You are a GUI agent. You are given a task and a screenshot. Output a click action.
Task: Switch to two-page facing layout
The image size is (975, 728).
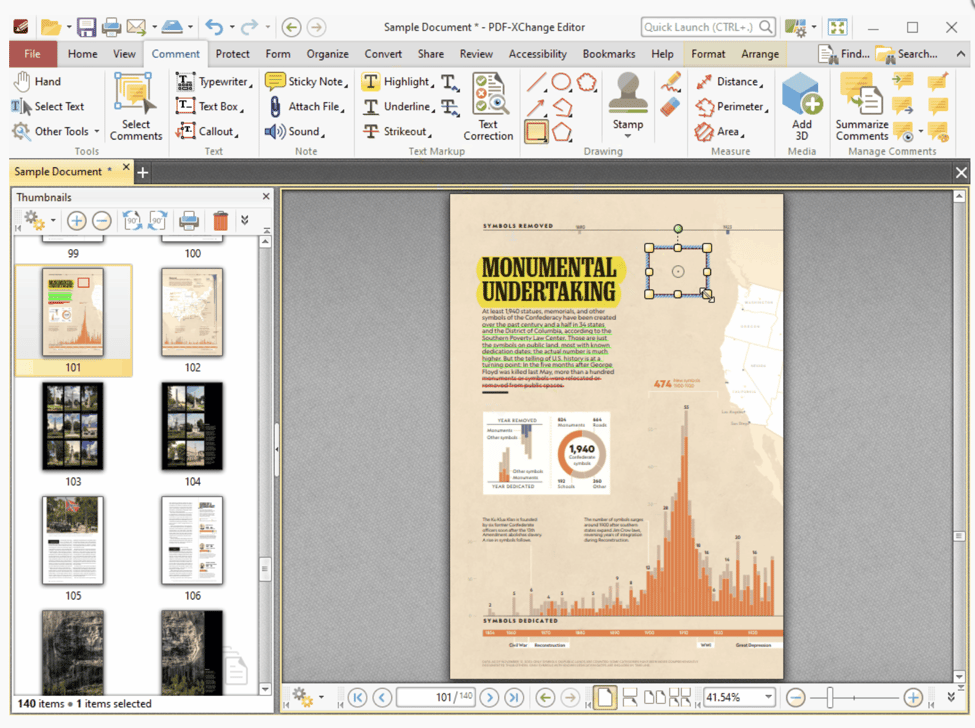coord(655,697)
